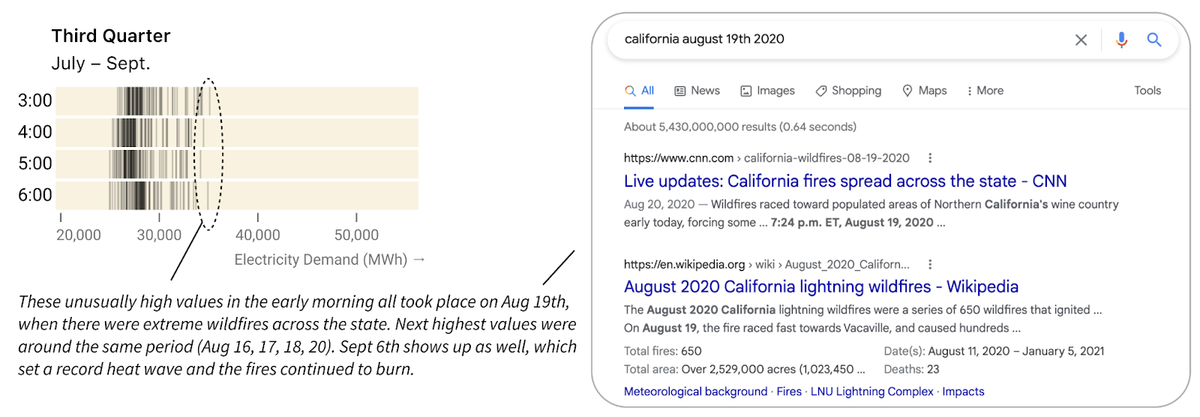
Task: Click the 6:00 heatmap row strip
Action: (237, 194)
